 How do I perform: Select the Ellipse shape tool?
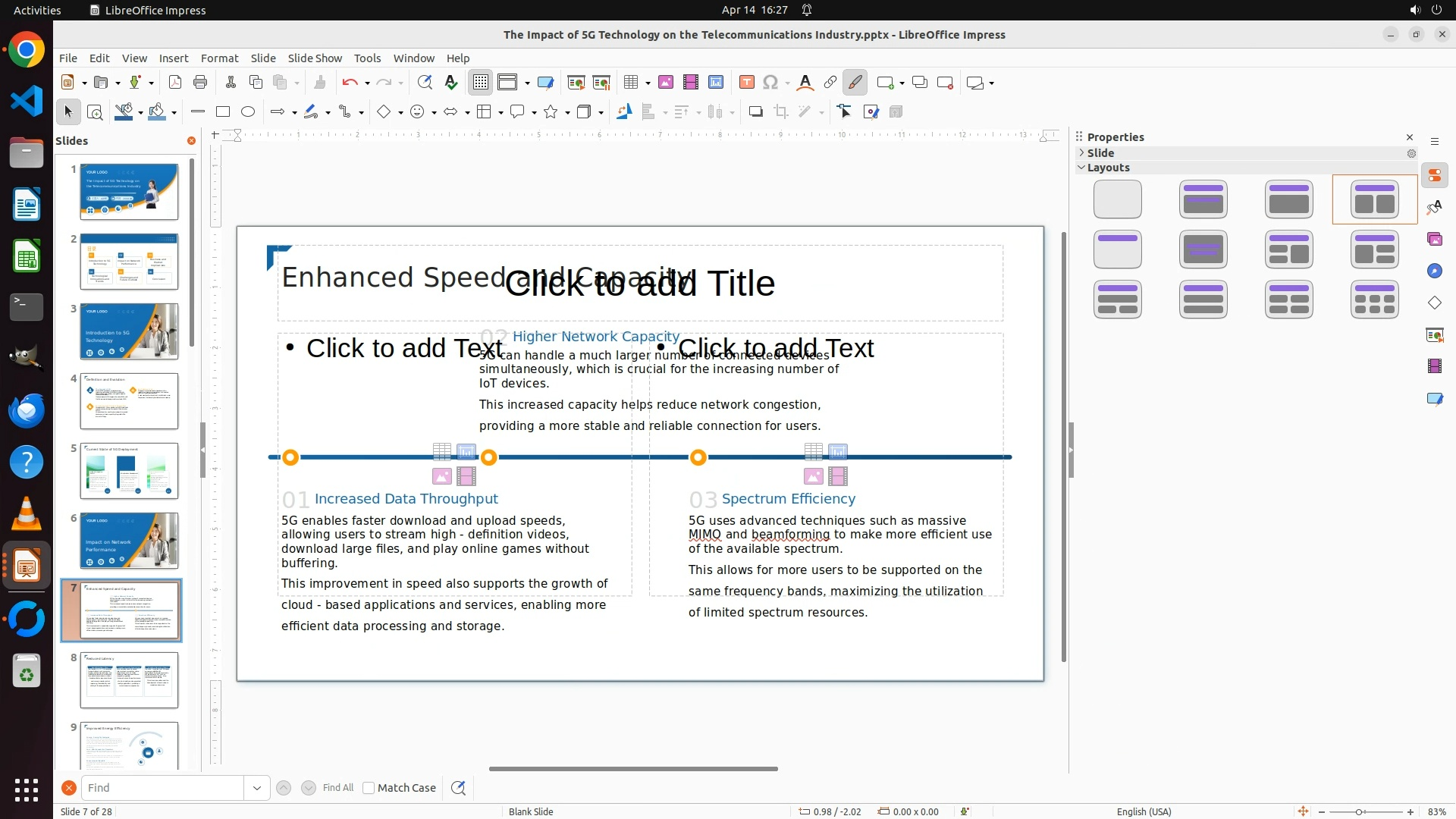[x=248, y=112]
